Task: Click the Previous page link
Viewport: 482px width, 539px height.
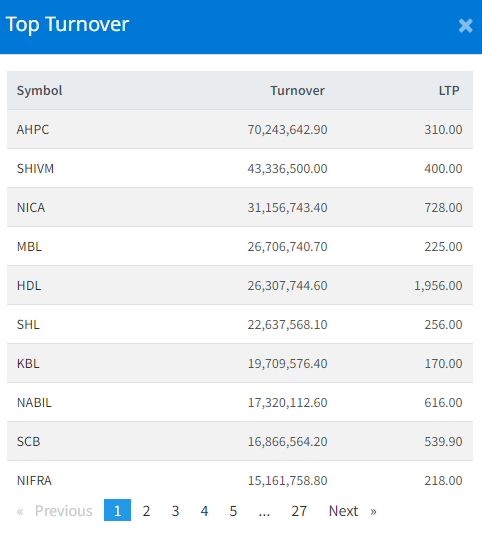Action: [55, 510]
